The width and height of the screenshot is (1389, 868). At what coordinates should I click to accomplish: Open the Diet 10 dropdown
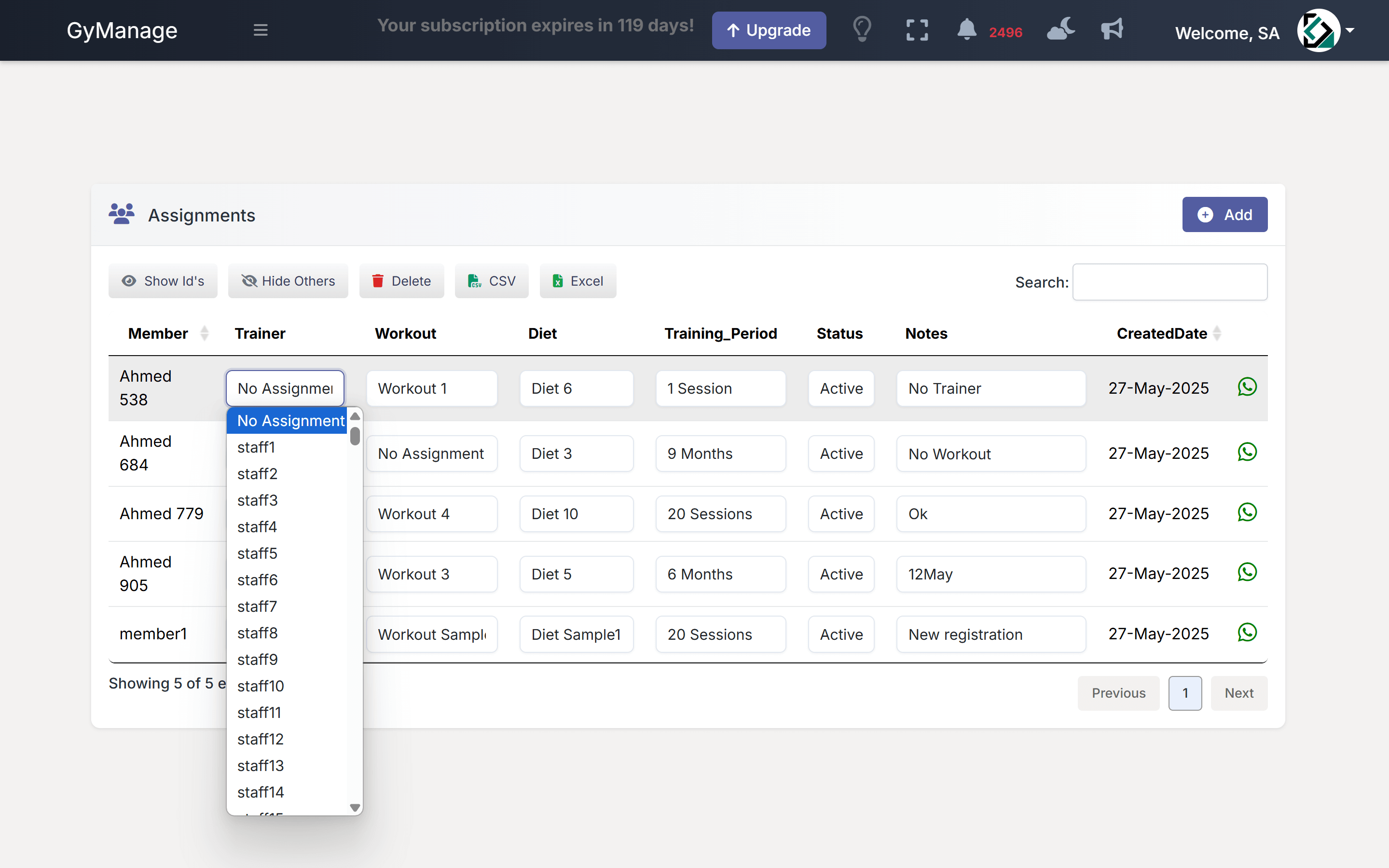click(576, 514)
